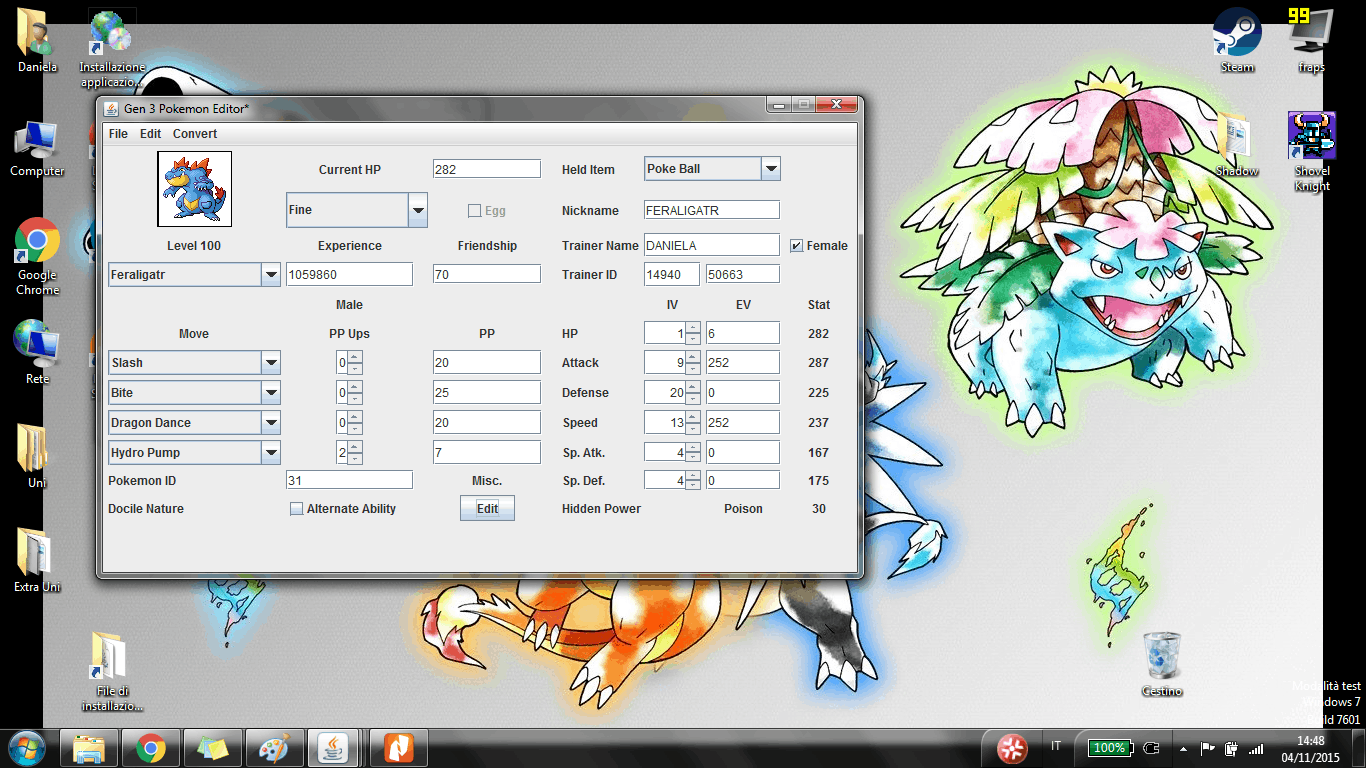Open the Hydro Pump move dropdown

coord(270,453)
